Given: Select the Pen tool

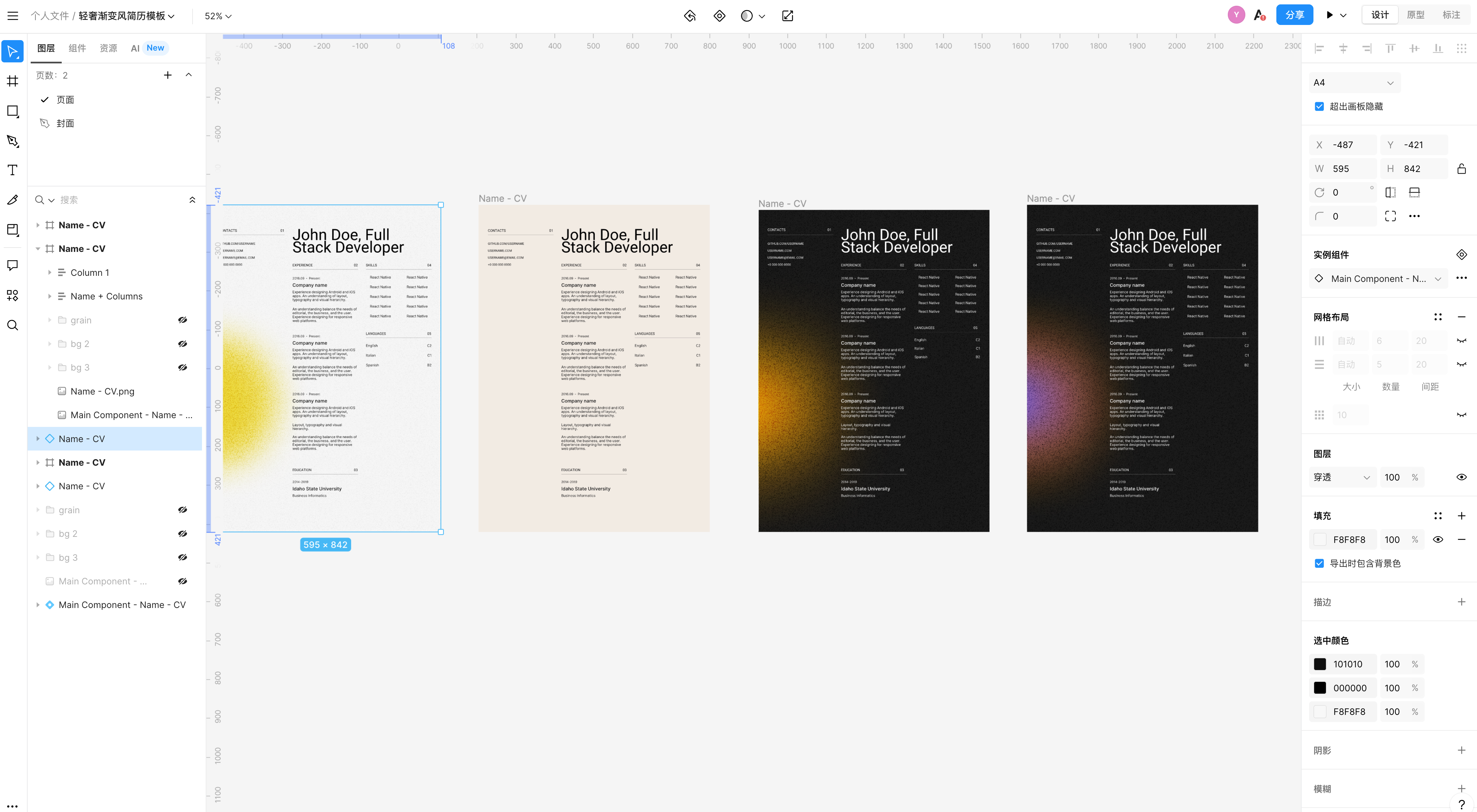Looking at the screenshot, I should 12,141.
